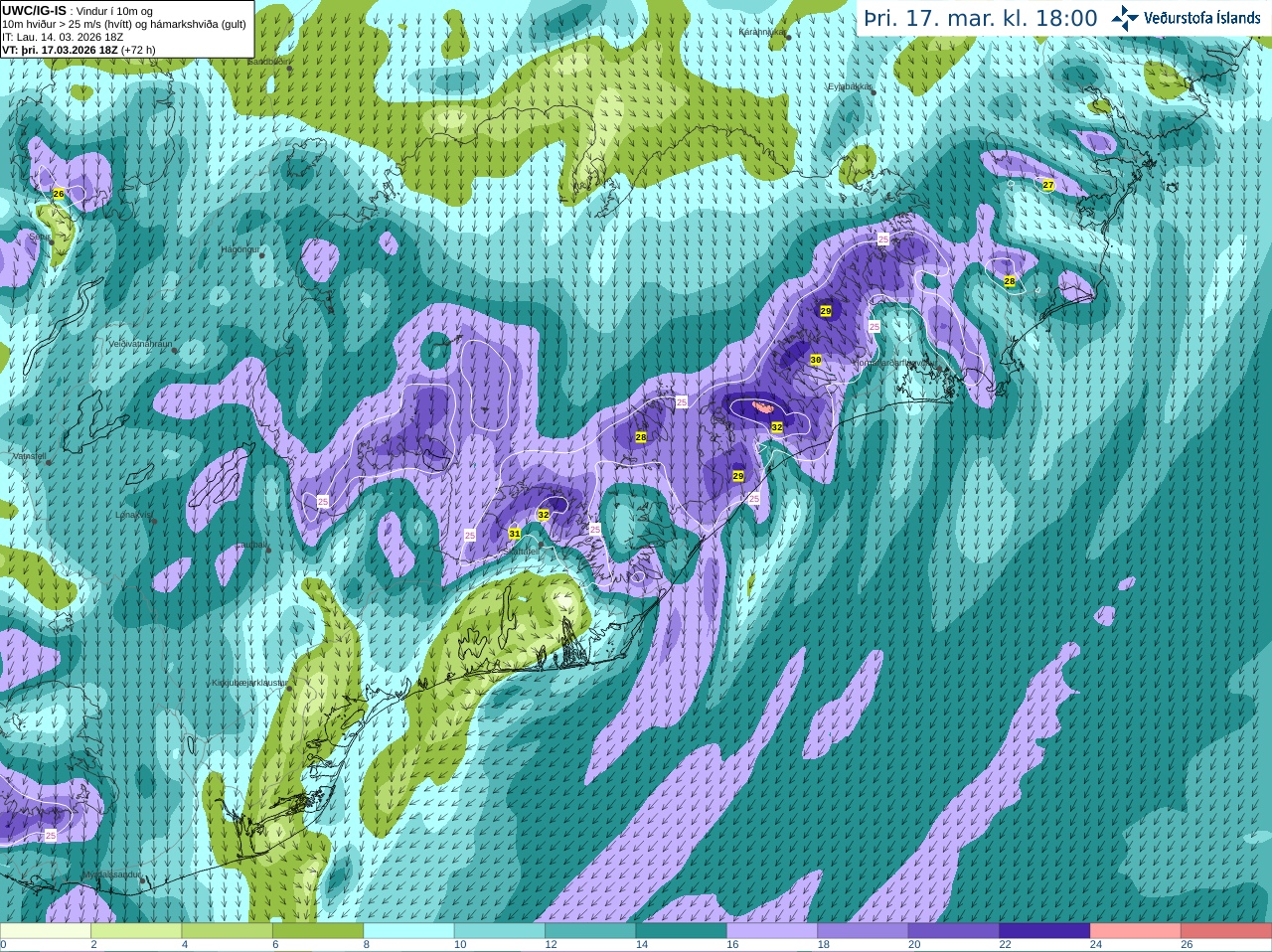Click the 'IT: Lau. 14. 03. 2026 18Z' line
1272x952 pixels.
[63, 37]
